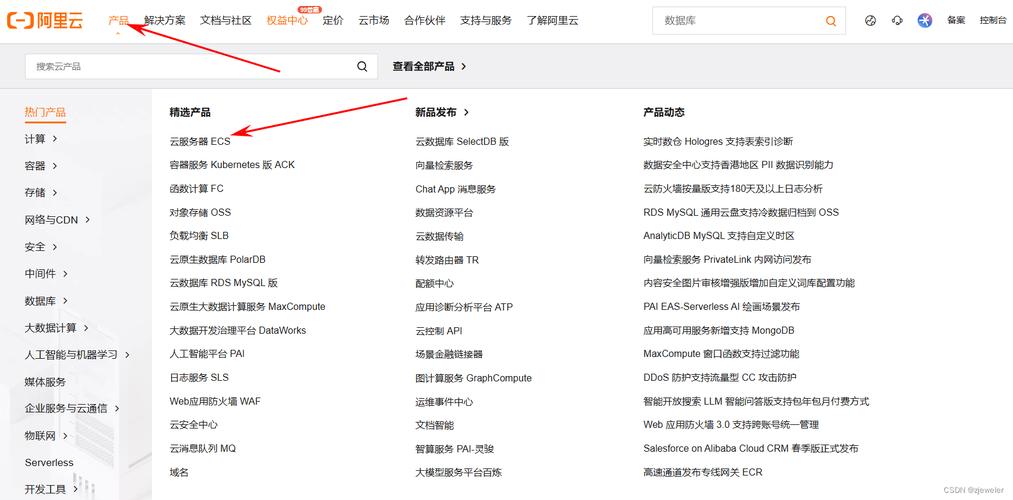1013x500 pixels.
Task: Open the 域名 product link
Action: (179, 472)
